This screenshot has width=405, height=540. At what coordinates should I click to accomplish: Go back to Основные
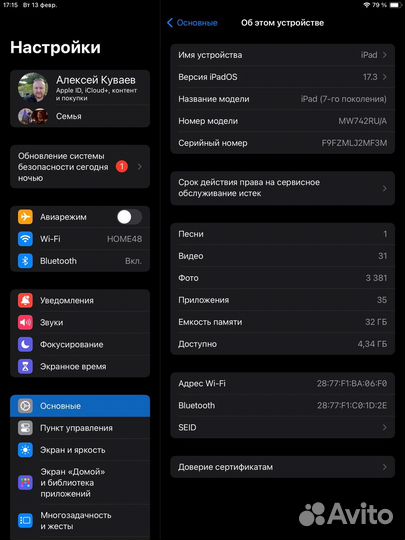pos(192,23)
